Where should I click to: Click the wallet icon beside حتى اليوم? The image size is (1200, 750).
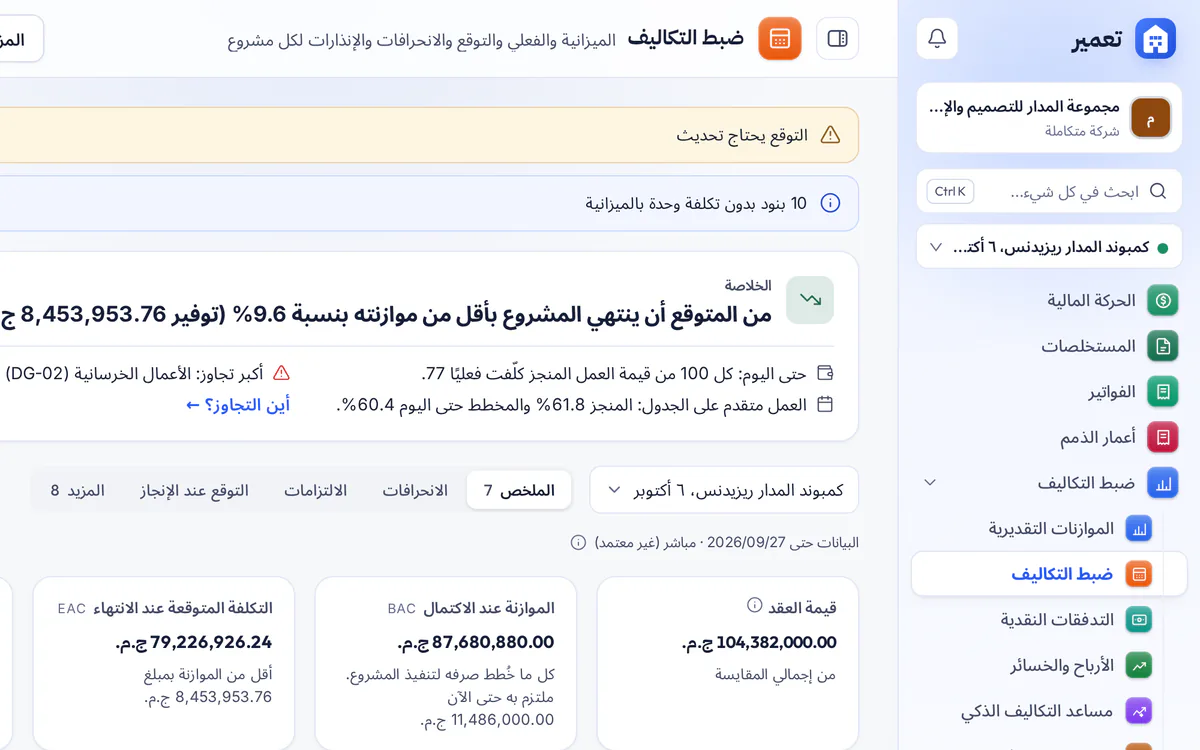click(x=825, y=374)
